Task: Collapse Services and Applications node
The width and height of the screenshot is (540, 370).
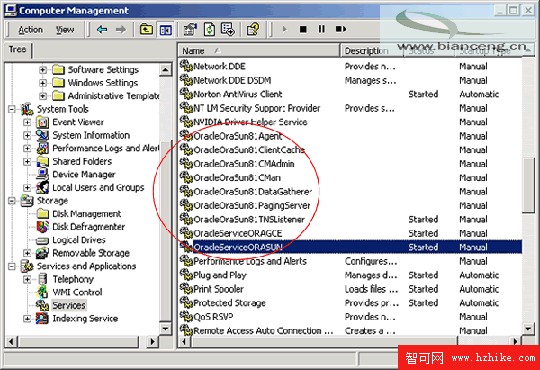Action: tap(12, 266)
